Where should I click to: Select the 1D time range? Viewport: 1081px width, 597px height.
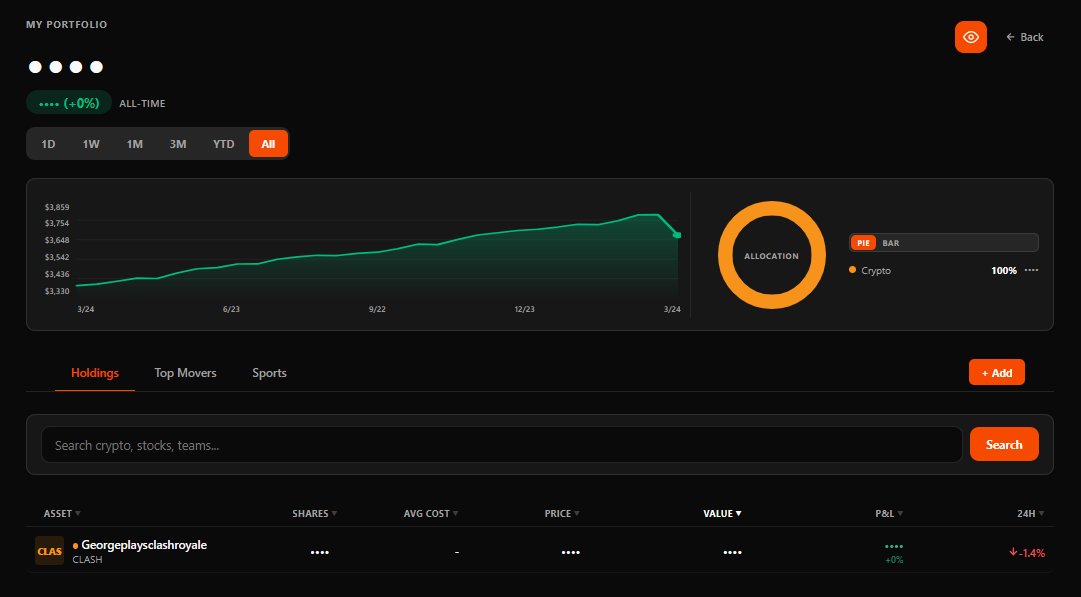48,144
